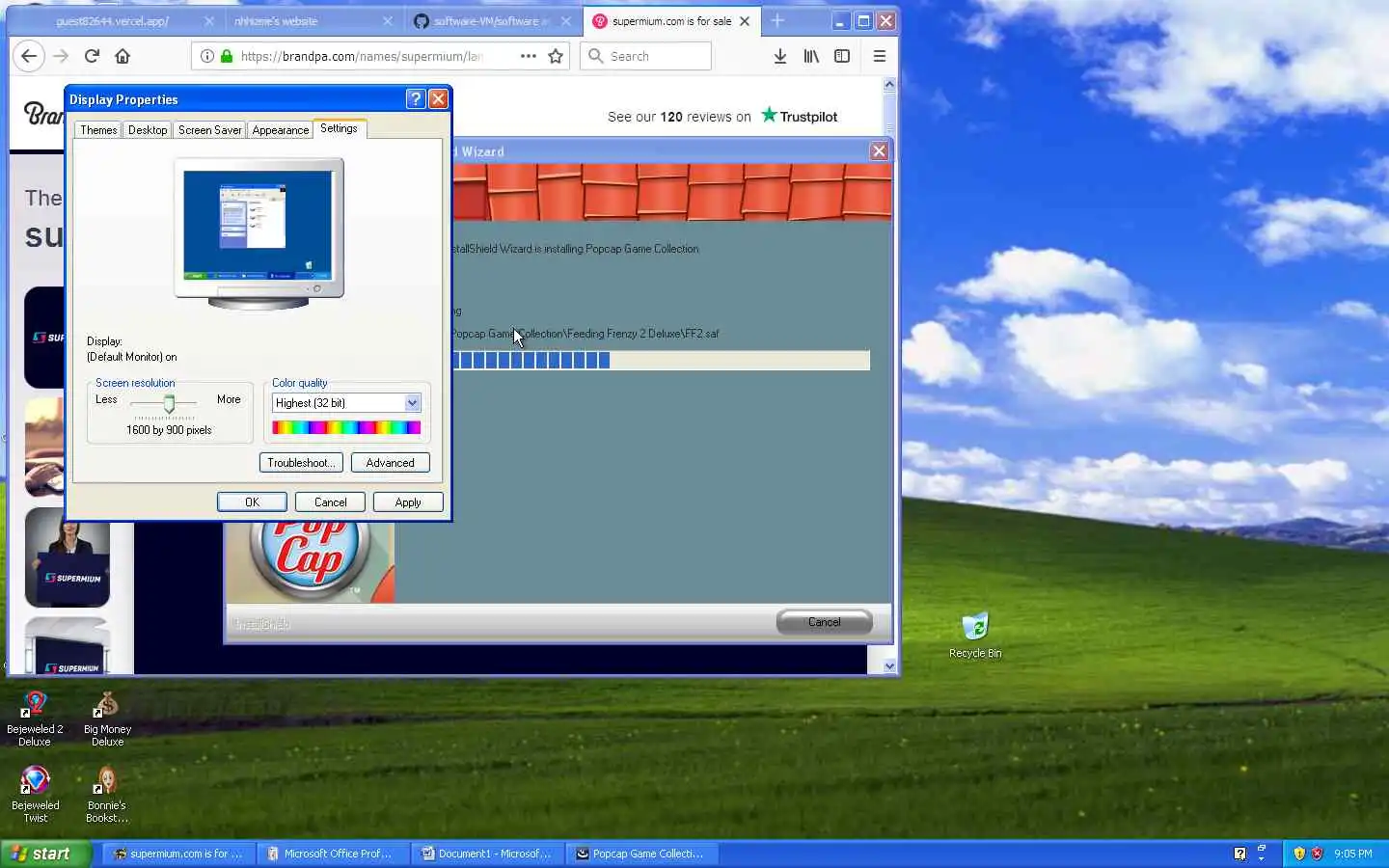Open the Firefox hamburger menu
The image size is (1389, 868).
(880, 56)
